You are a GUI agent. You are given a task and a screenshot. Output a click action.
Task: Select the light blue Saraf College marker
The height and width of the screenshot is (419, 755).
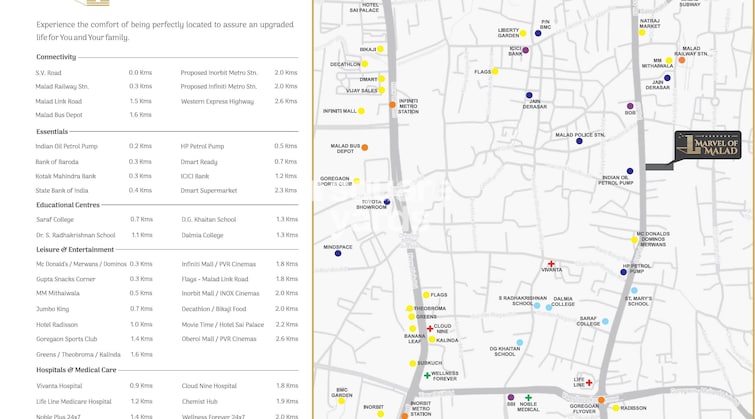click(x=606, y=322)
